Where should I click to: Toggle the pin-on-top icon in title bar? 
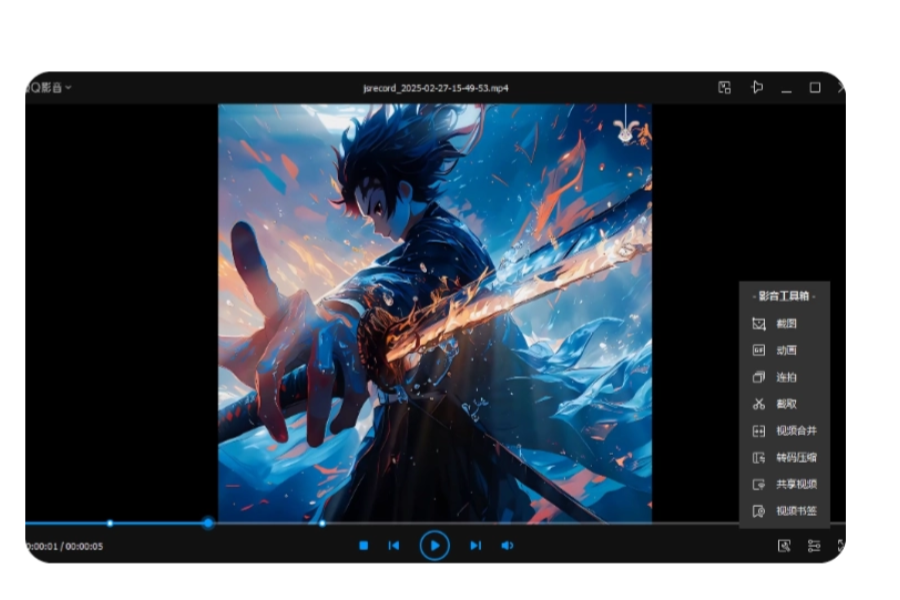pos(757,88)
